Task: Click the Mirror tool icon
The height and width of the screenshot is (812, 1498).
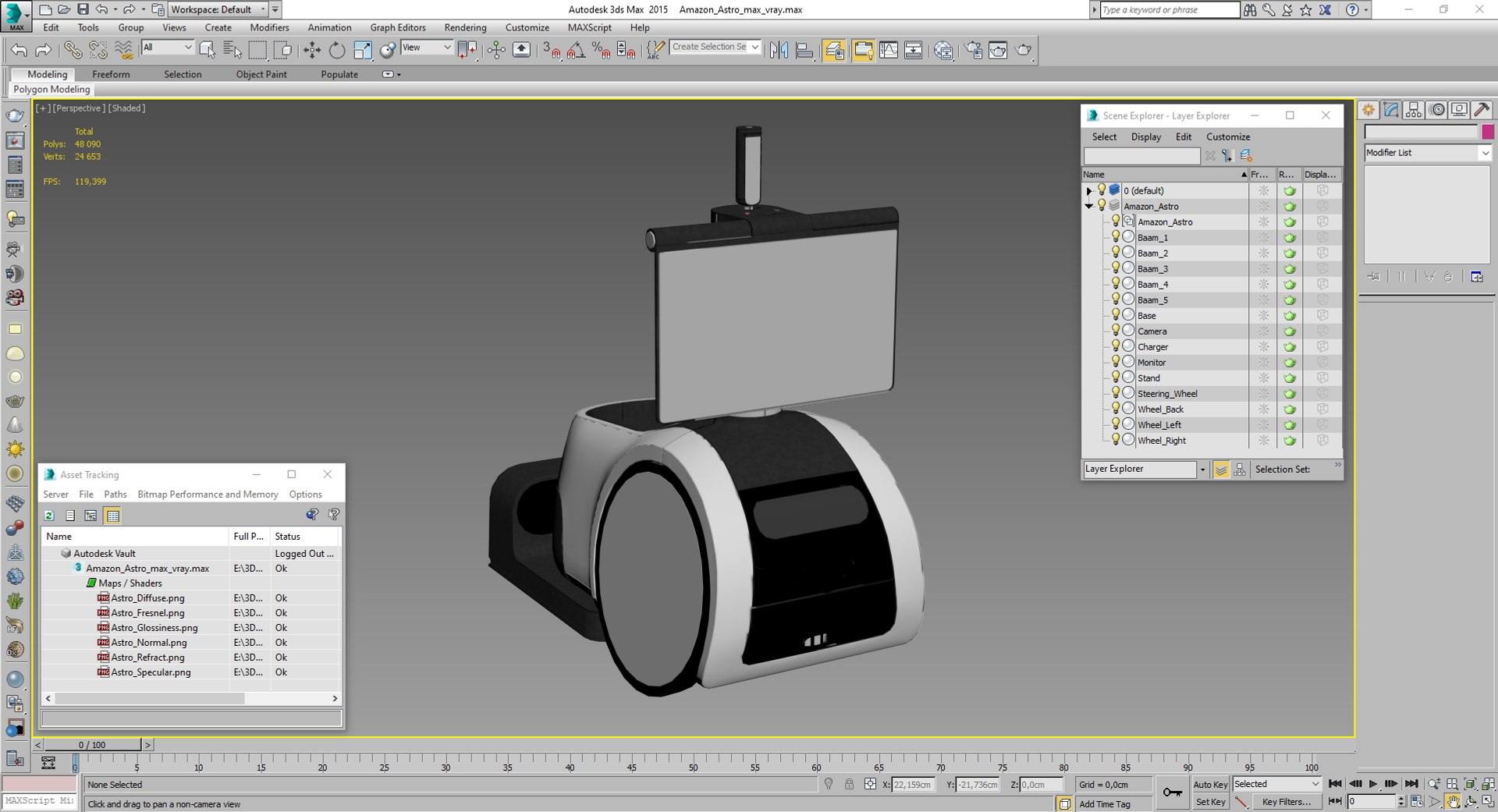Action: pos(779,51)
